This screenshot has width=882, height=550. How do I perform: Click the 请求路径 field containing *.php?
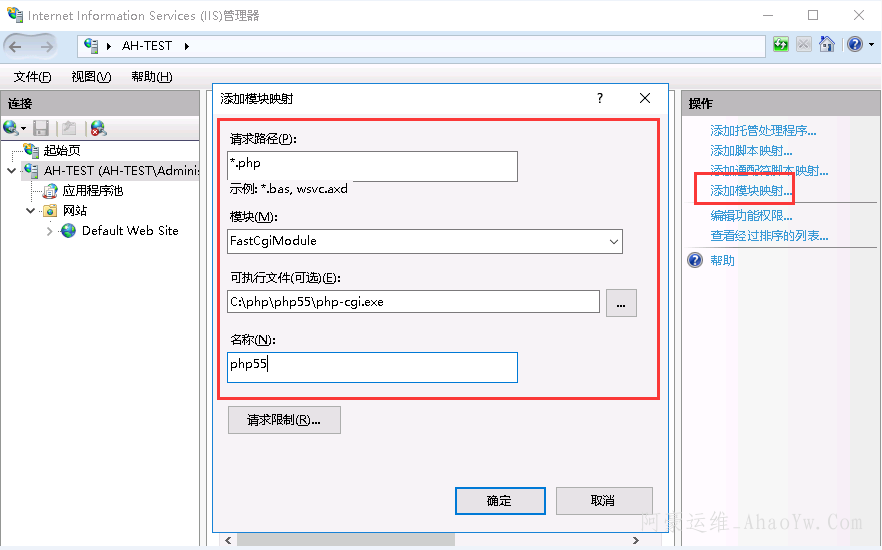(372, 165)
